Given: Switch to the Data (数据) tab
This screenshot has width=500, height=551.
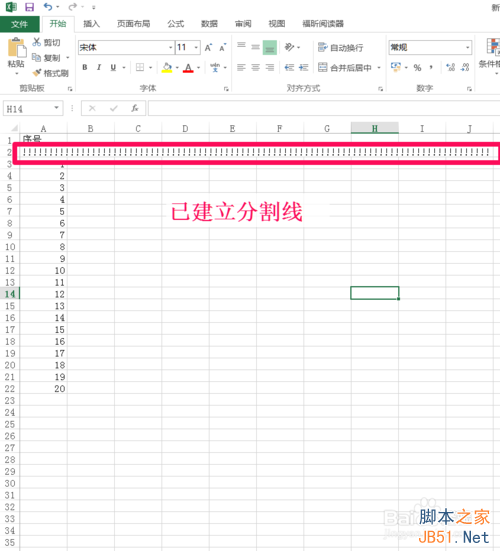Looking at the screenshot, I should pyautogui.click(x=209, y=24).
